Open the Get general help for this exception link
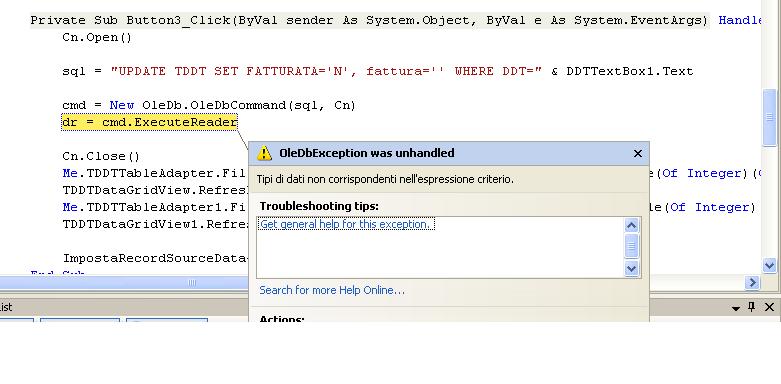 [347, 224]
